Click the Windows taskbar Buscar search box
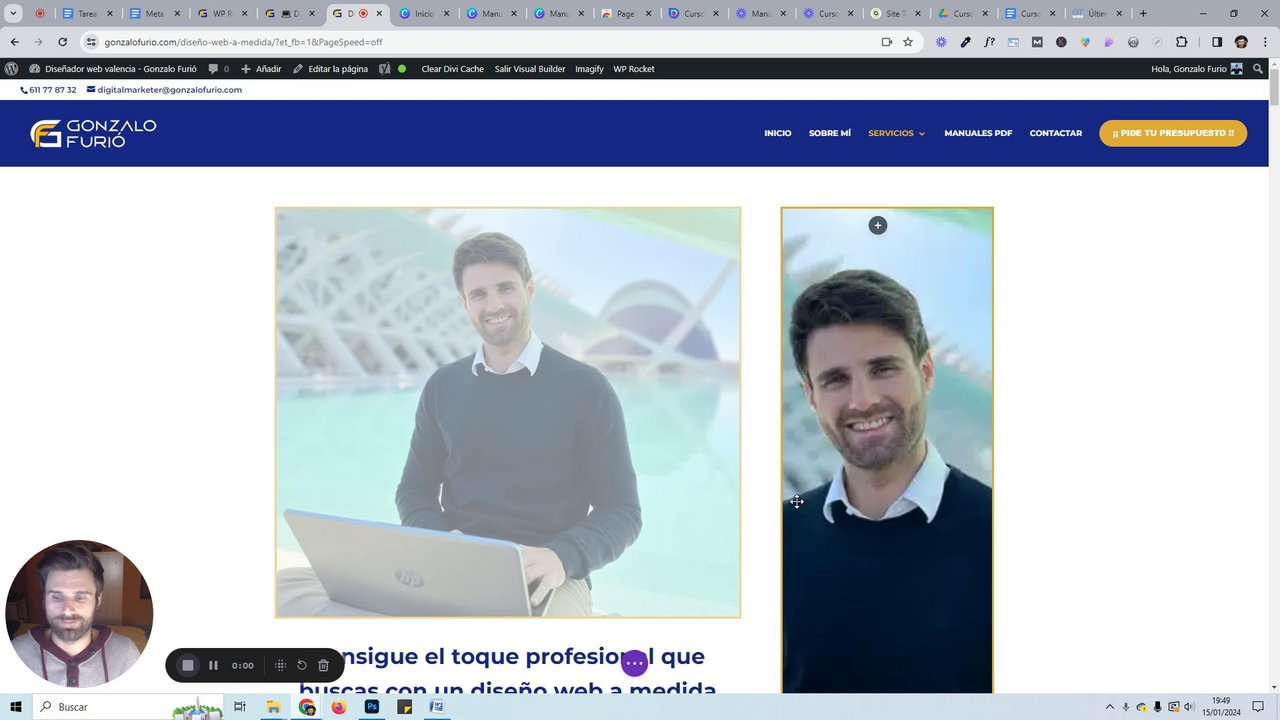The width and height of the screenshot is (1280, 720). coord(128,707)
